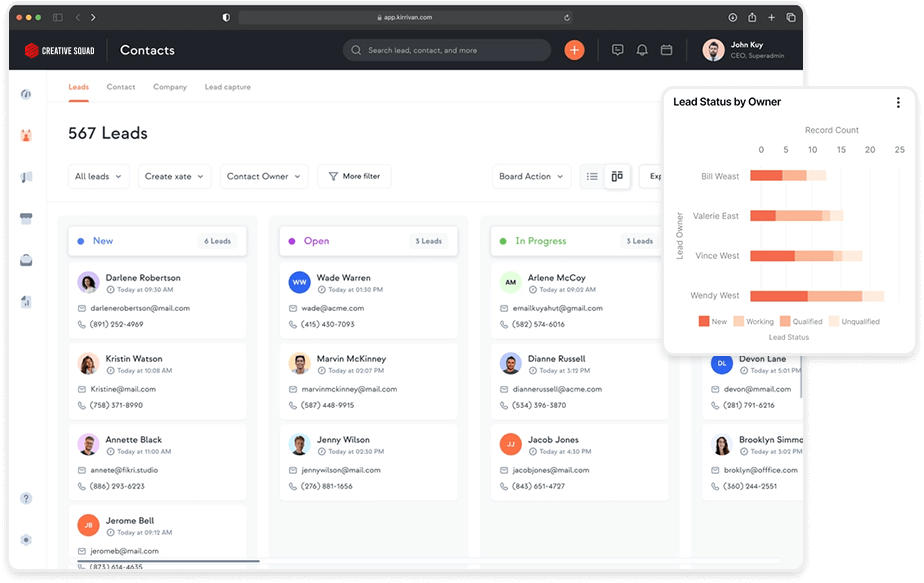Screen dimensions: 924x583
Task: Open Darlene Robertson's lead card
Action: pyautogui.click(x=157, y=300)
